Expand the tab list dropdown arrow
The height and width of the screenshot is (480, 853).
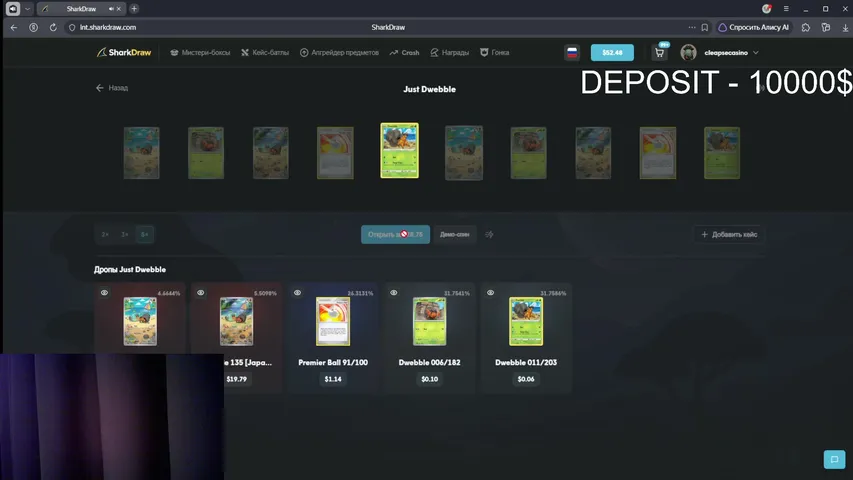click(x=27, y=9)
